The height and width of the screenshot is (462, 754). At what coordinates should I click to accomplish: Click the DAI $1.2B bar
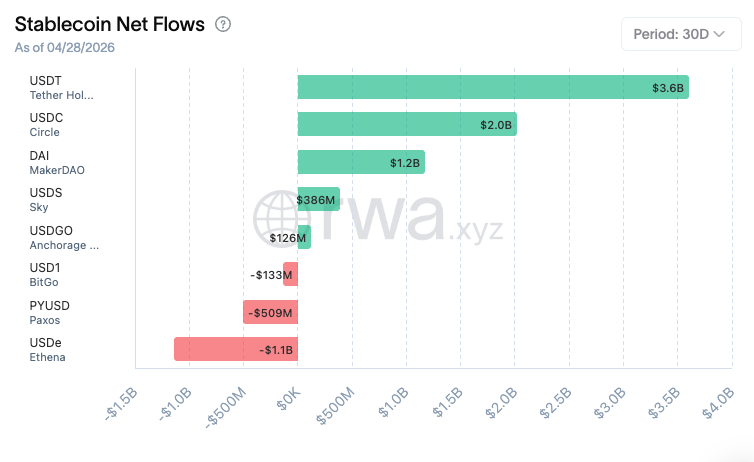click(x=360, y=162)
